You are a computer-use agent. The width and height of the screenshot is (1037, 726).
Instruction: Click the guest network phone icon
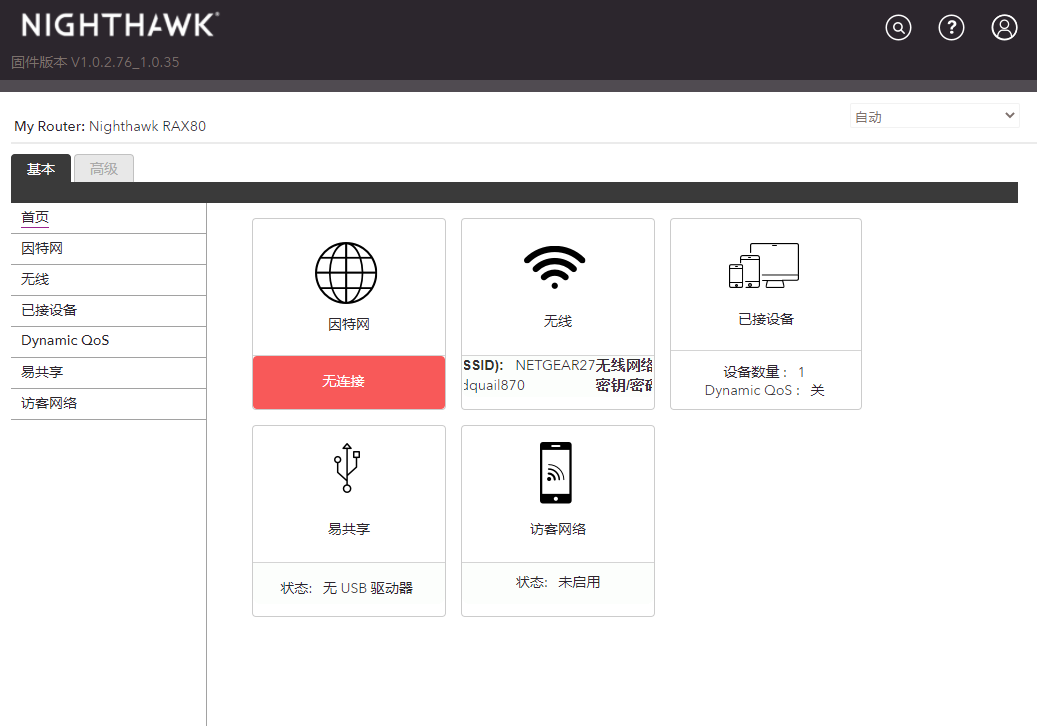(556, 473)
